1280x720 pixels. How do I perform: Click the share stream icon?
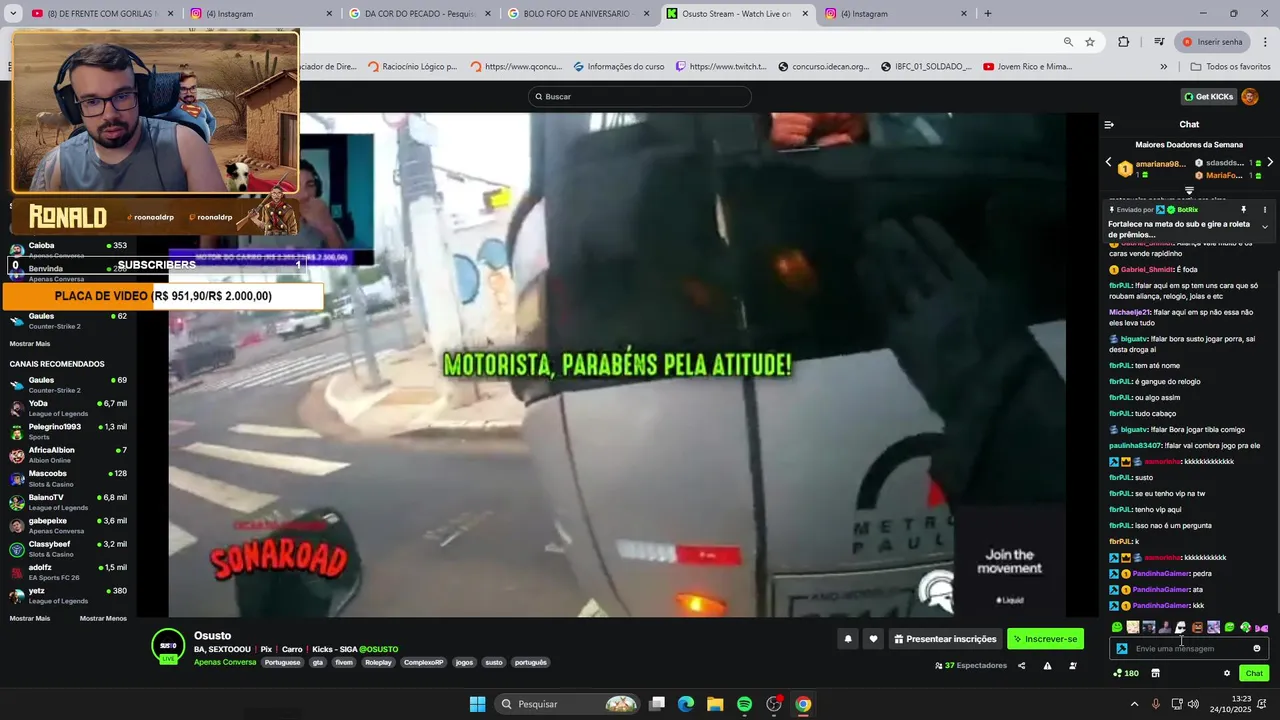[1021, 666]
